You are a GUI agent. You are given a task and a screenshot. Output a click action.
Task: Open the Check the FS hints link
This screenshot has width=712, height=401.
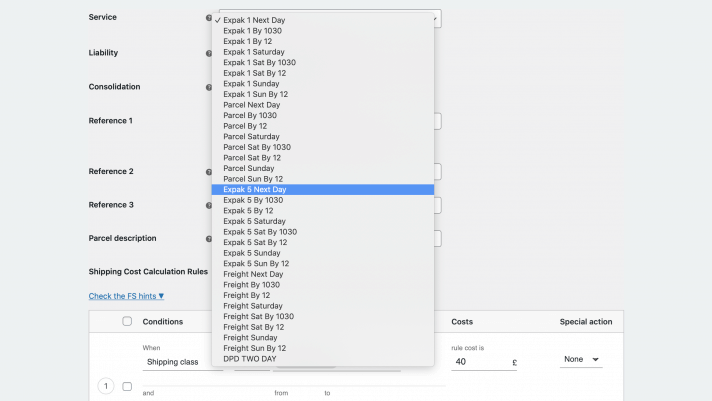point(126,296)
